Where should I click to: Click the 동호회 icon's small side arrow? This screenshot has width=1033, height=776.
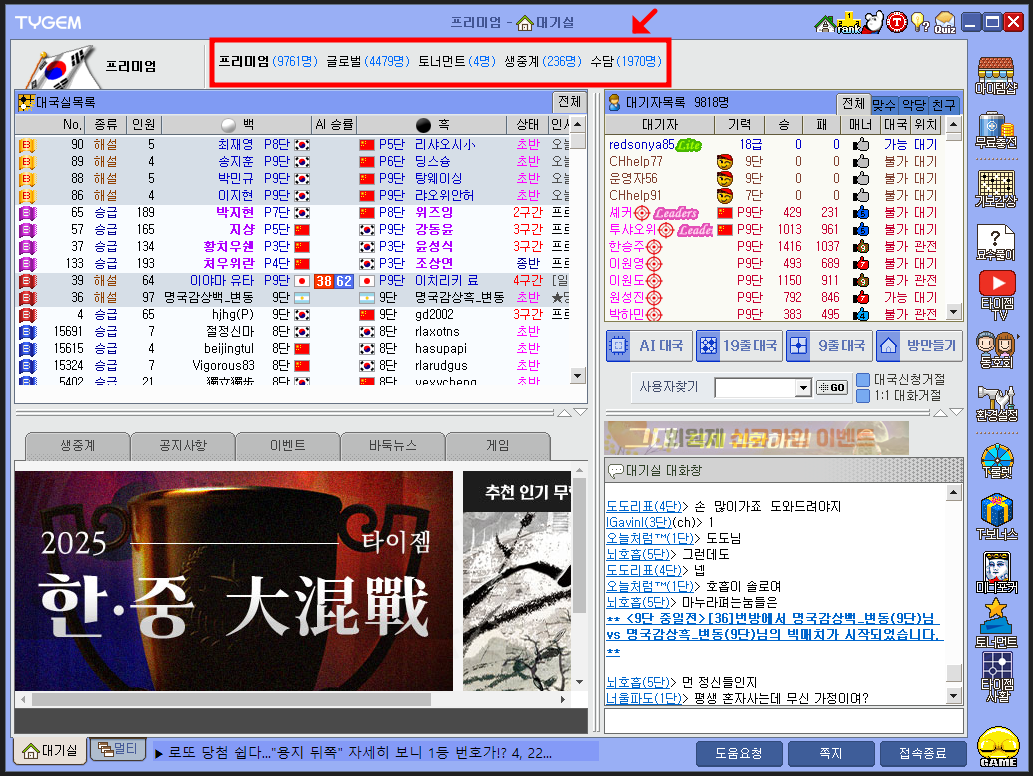tap(1019, 337)
